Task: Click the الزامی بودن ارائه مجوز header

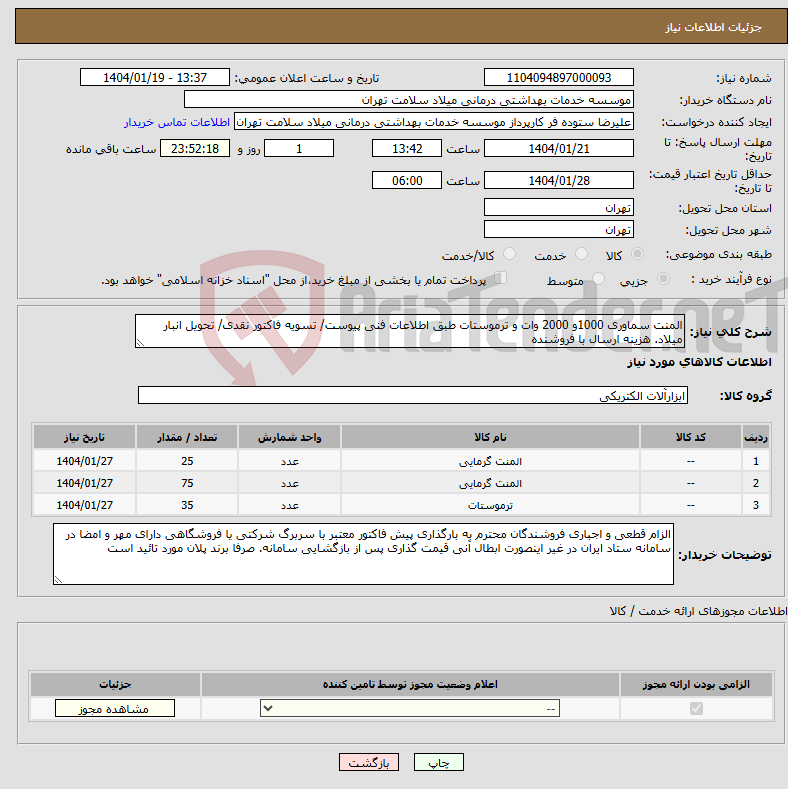Action: coord(696,684)
